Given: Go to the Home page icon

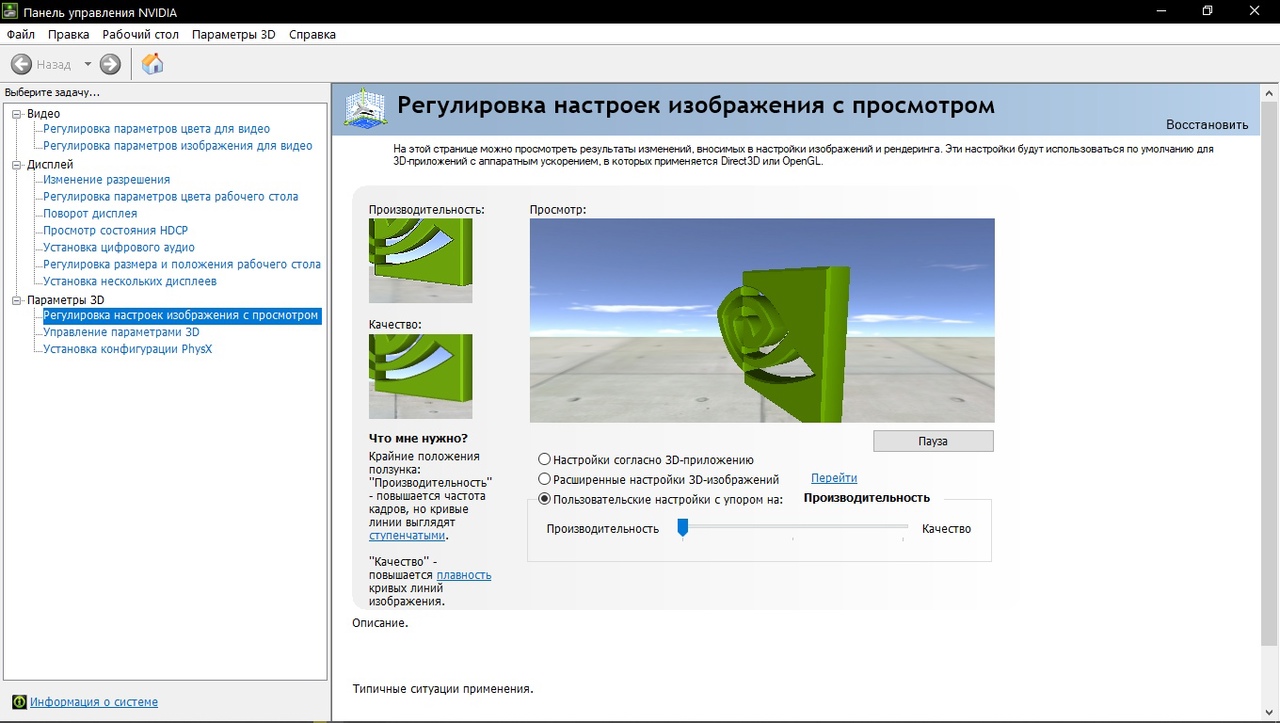Looking at the screenshot, I should (152, 64).
